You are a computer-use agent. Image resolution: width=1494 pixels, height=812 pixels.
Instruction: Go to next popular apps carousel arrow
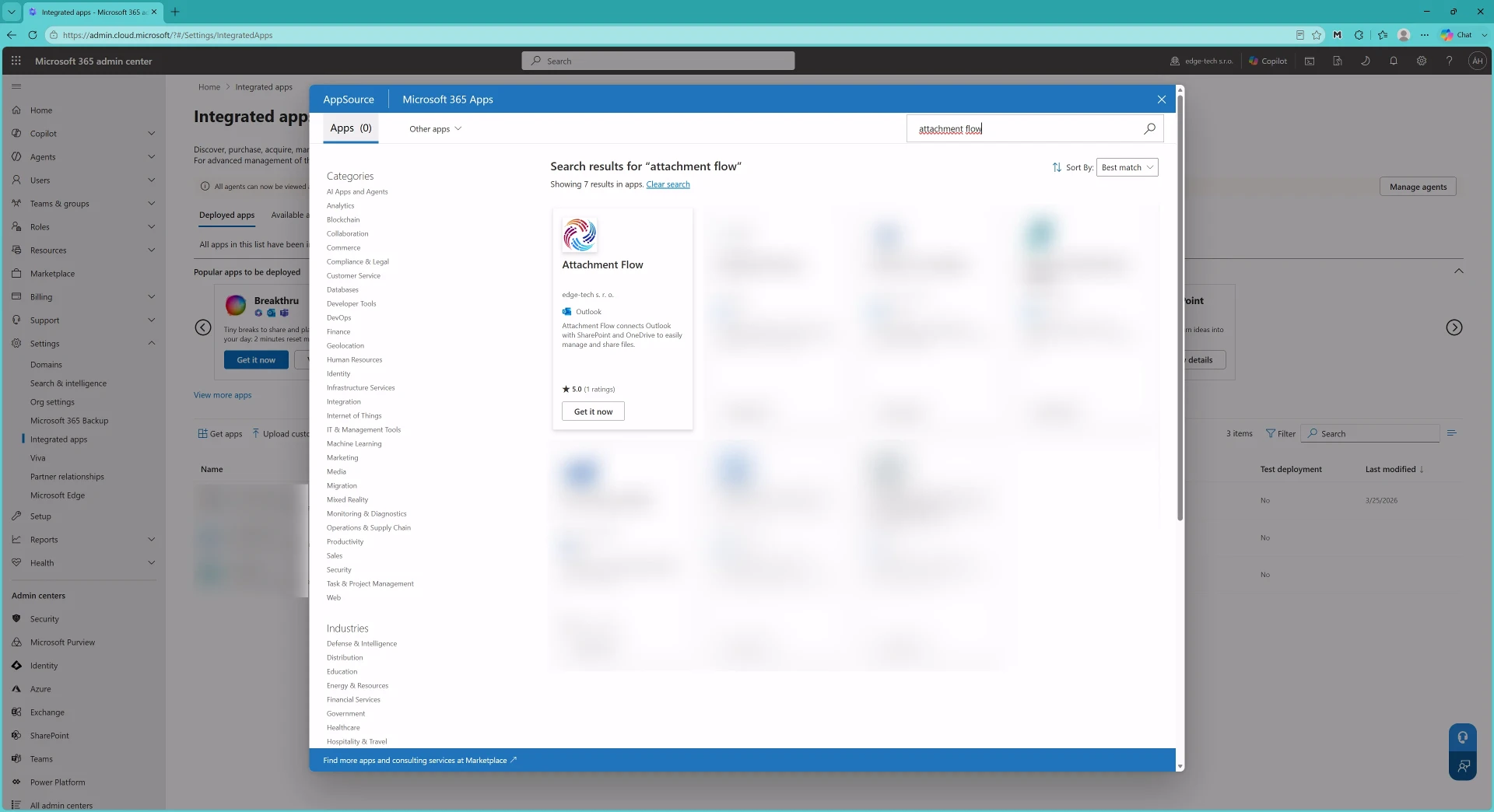click(x=1454, y=327)
